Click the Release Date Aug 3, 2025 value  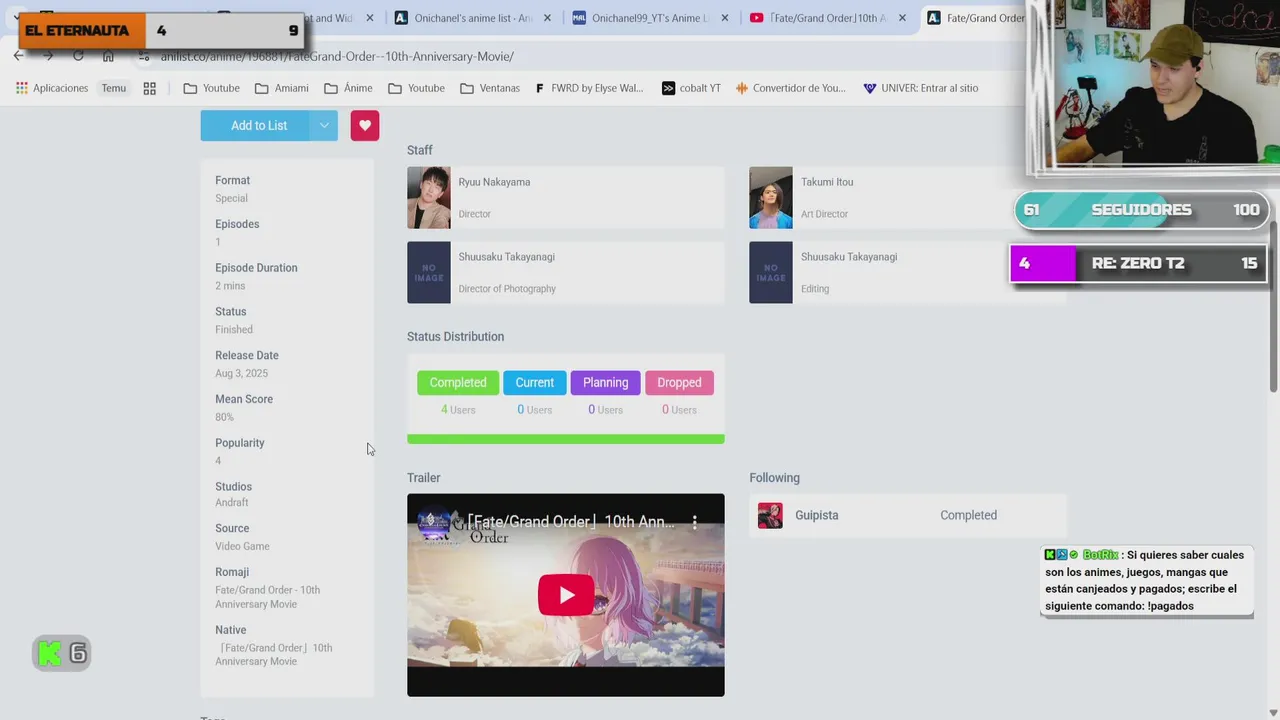(x=242, y=373)
